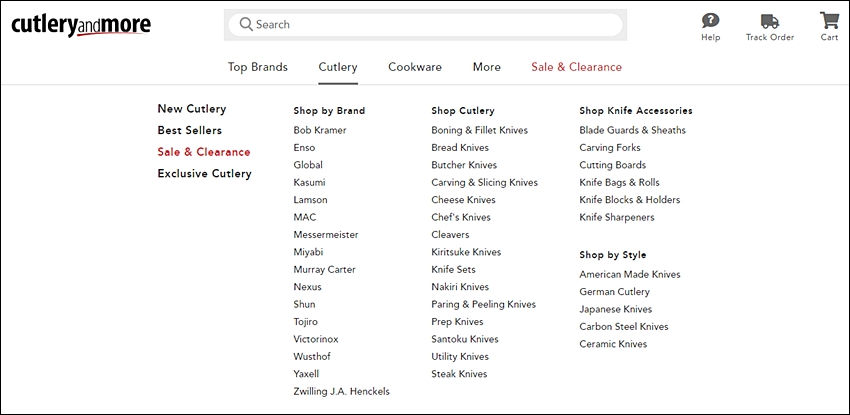850x415 pixels.
Task: Select New Cutlery link
Action: [x=192, y=109]
